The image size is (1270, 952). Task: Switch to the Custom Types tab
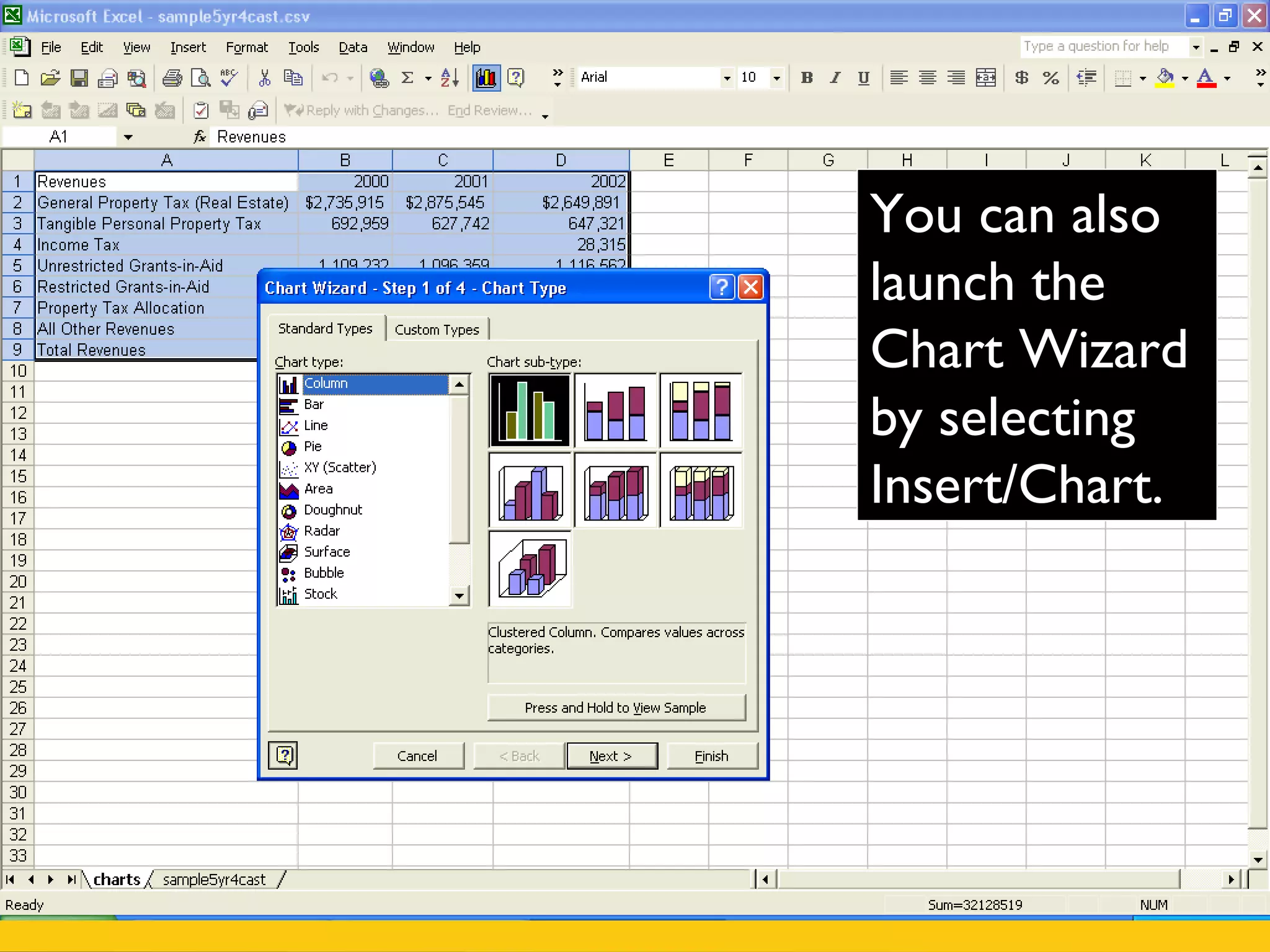[x=437, y=330]
